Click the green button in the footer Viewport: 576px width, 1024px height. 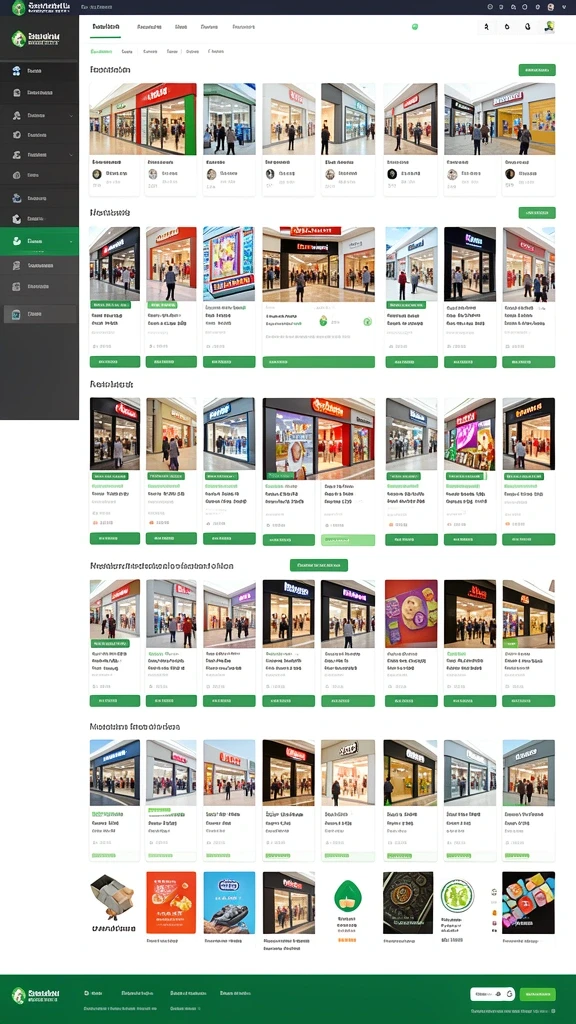point(537,994)
